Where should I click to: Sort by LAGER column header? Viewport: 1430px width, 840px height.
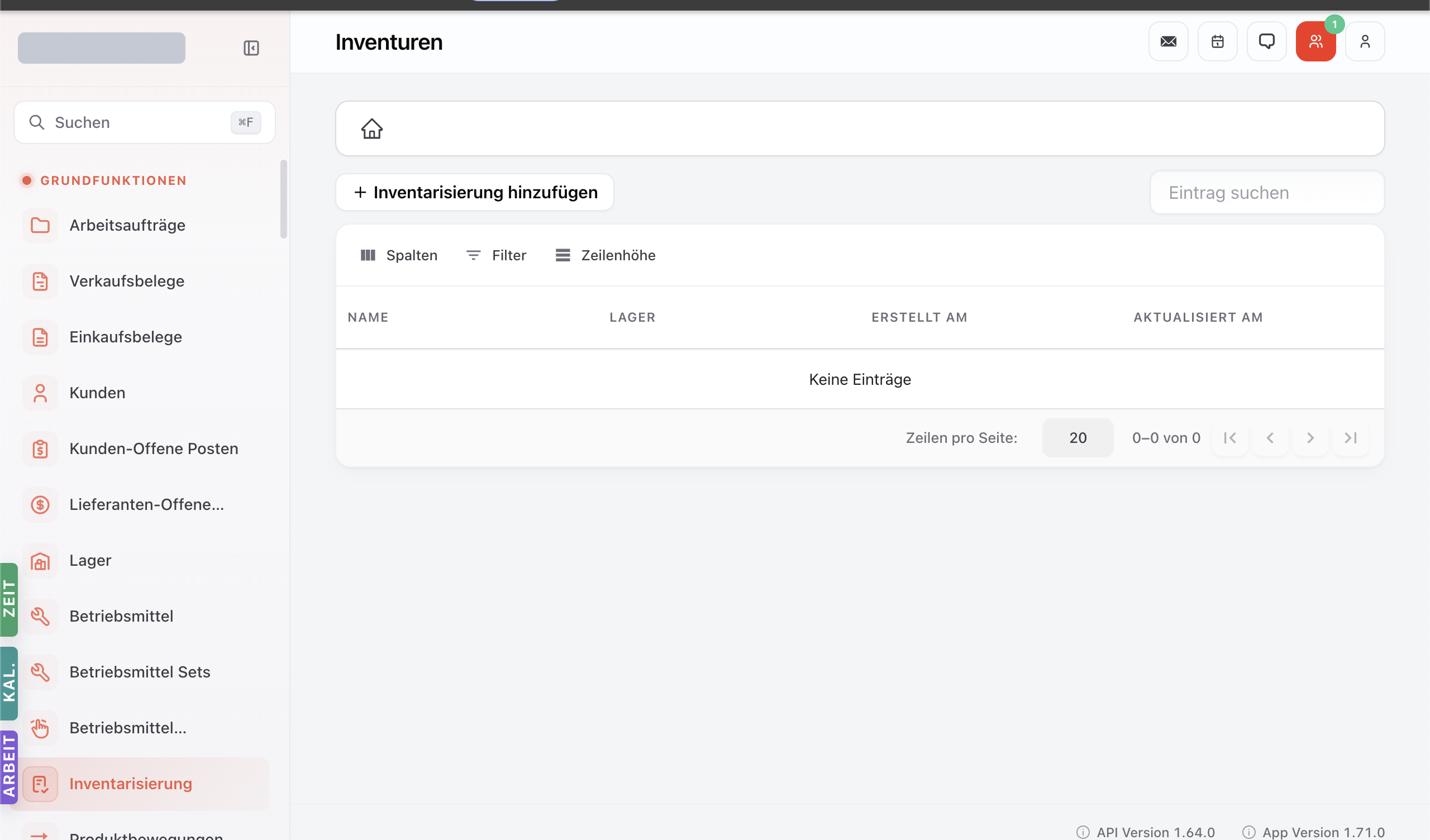(632, 317)
